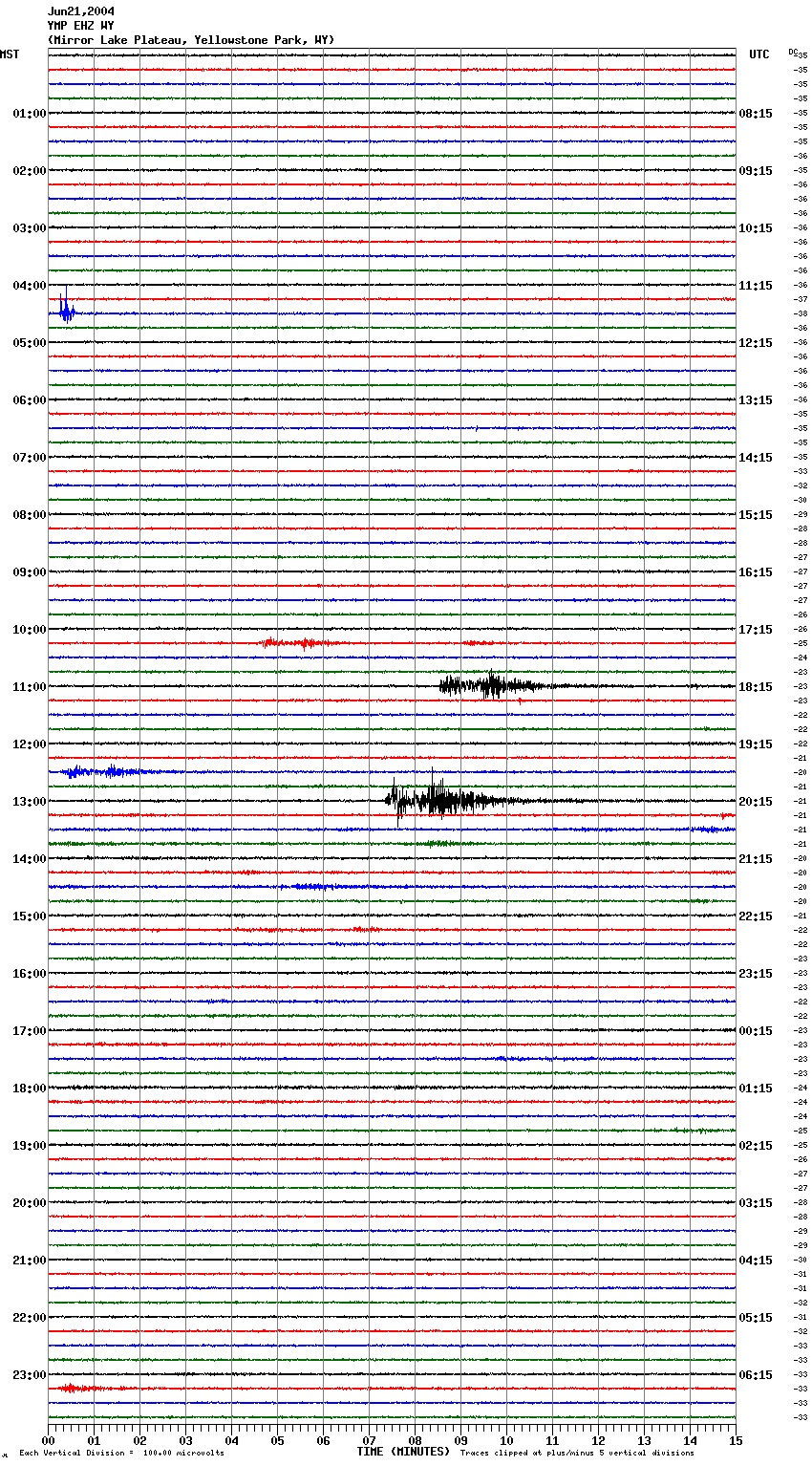Select the "21:00" MST time label
Image resolution: width=812 pixels, height=1466 pixels.
tap(30, 1261)
